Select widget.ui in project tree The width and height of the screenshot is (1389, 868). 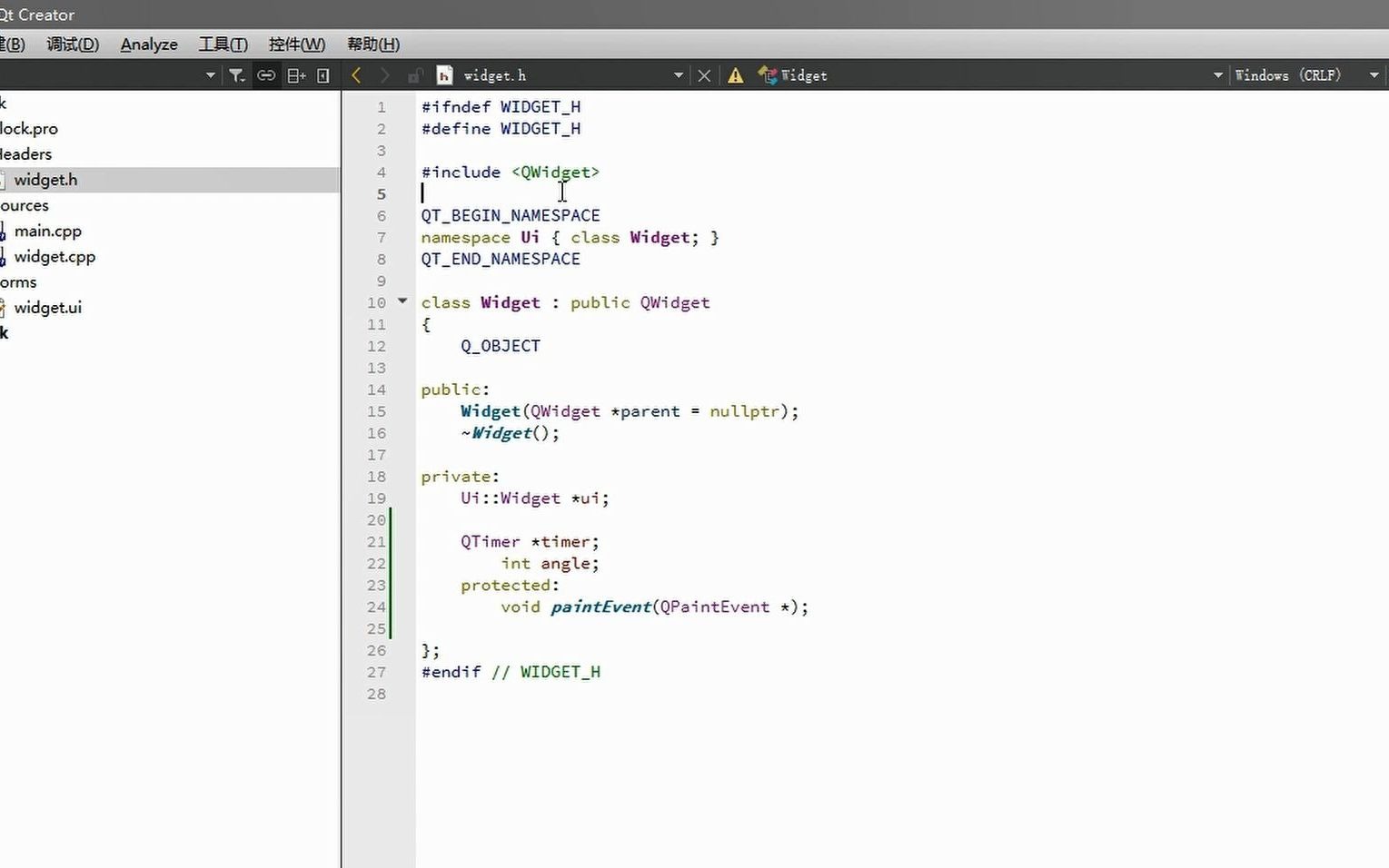(x=48, y=307)
